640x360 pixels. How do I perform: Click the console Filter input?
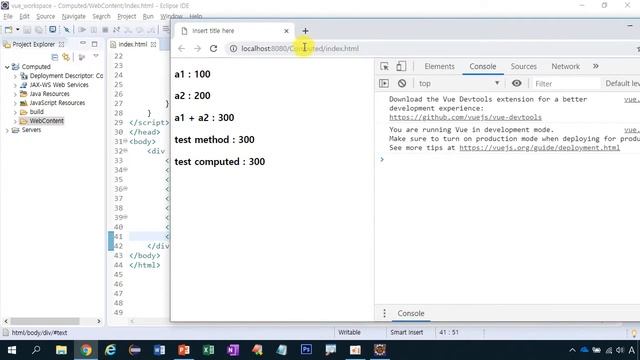coord(566,84)
